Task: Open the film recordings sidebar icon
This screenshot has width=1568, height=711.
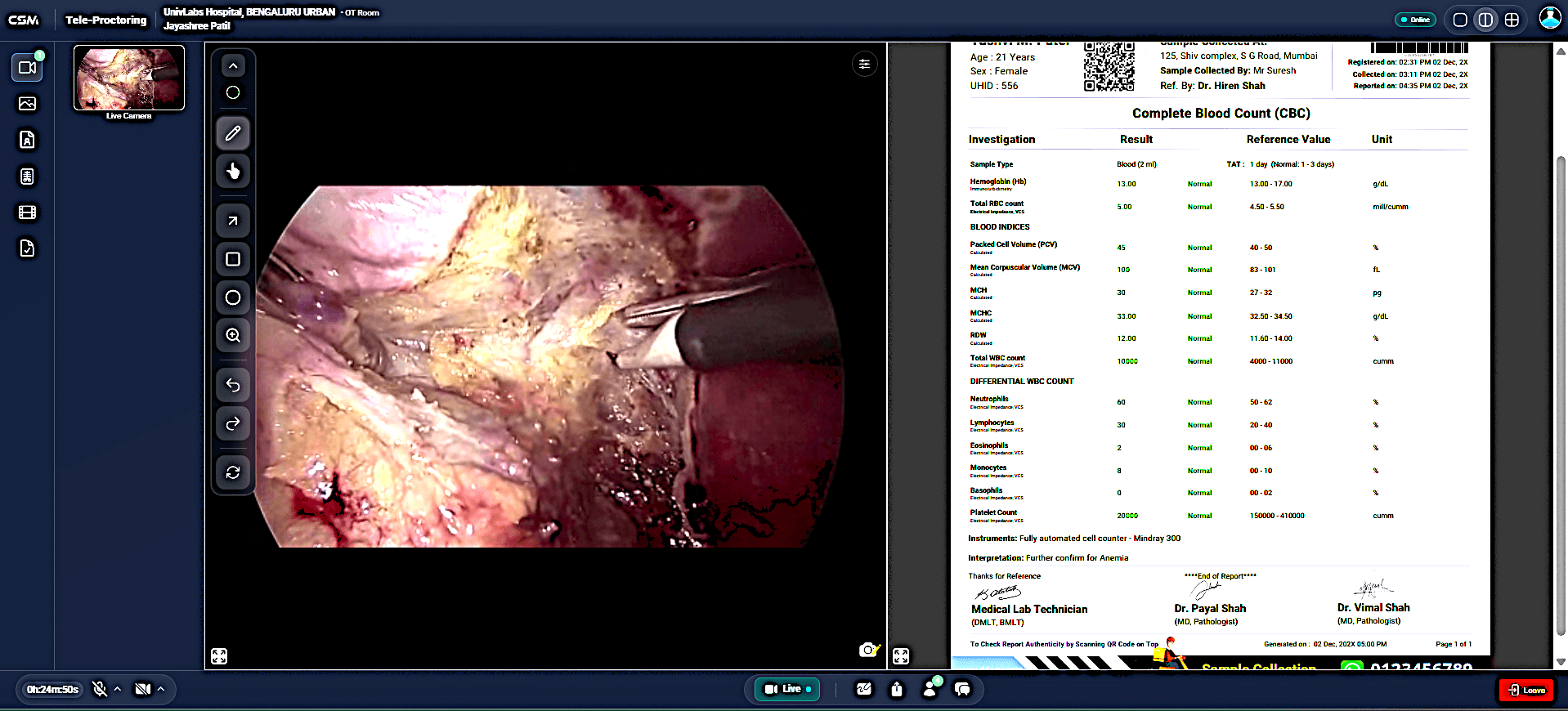Action: pos(27,212)
